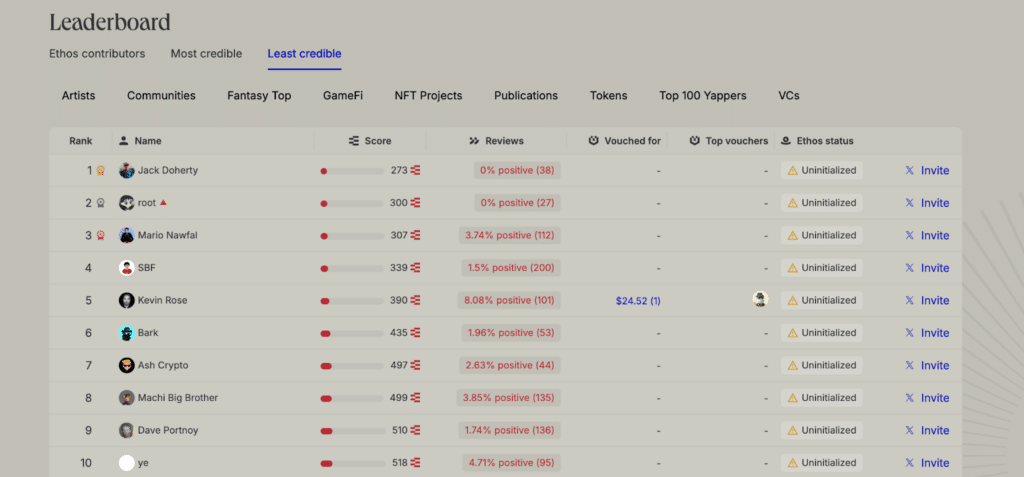Click rank 1 medal badge icon
Screen dimensions: 1024x477
tap(101, 171)
